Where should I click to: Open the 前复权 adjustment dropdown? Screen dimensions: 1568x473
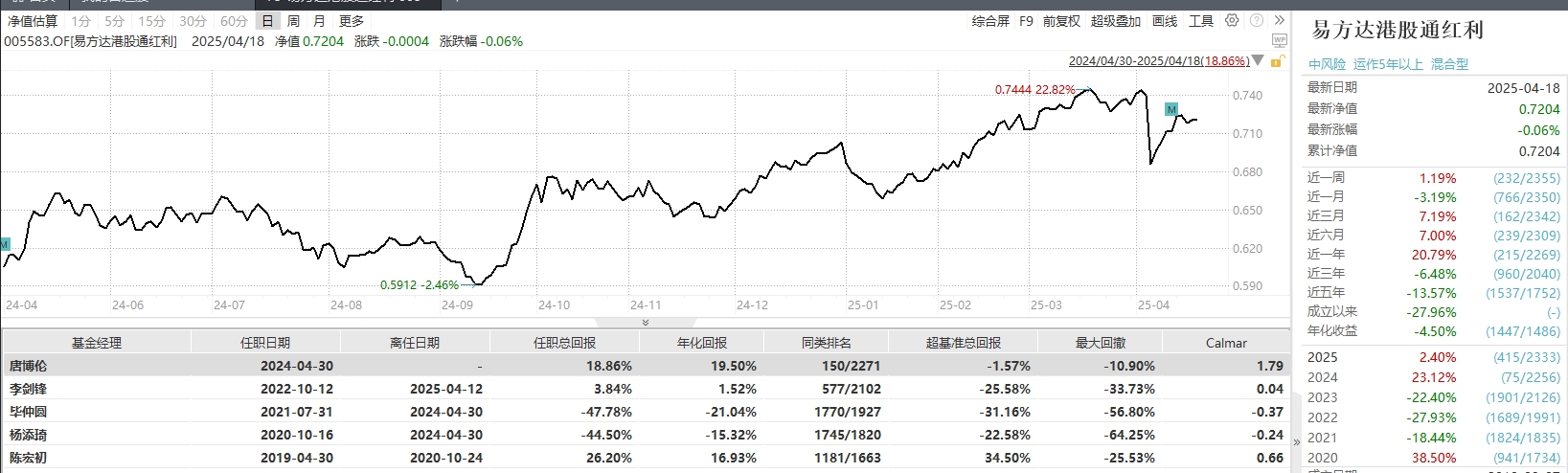(x=1061, y=21)
